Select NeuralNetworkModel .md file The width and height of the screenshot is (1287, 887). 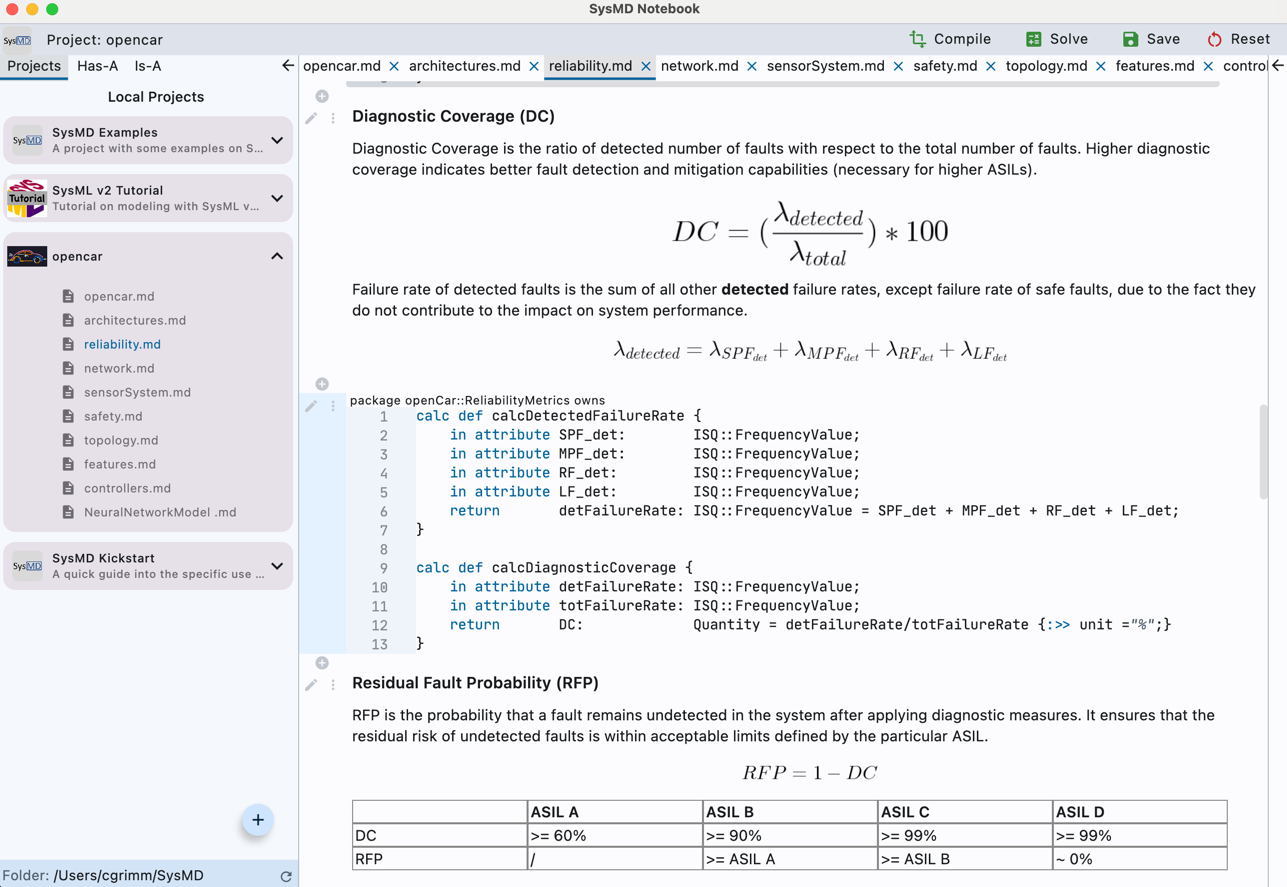click(x=160, y=512)
